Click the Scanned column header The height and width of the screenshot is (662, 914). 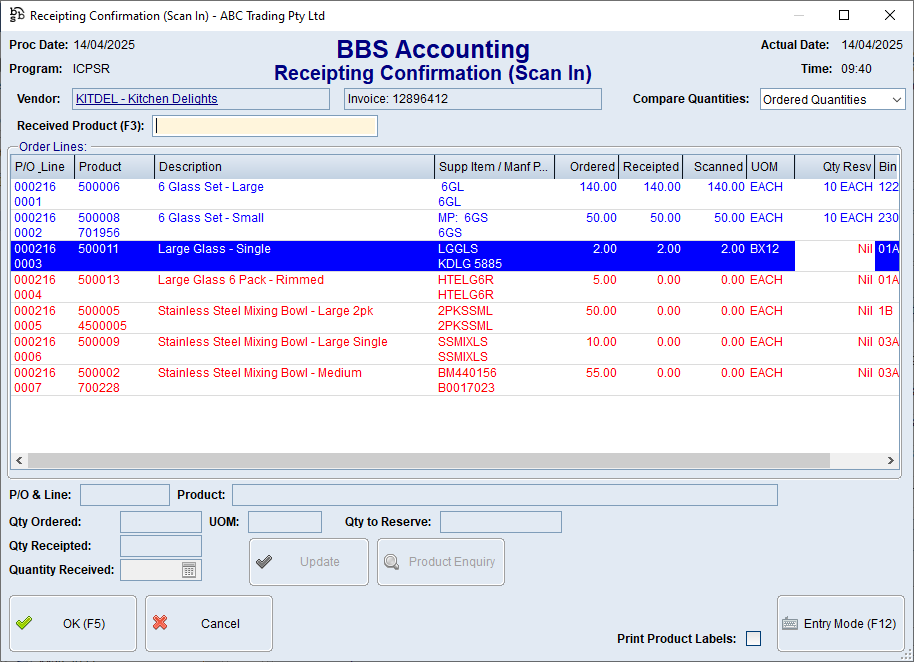point(716,167)
